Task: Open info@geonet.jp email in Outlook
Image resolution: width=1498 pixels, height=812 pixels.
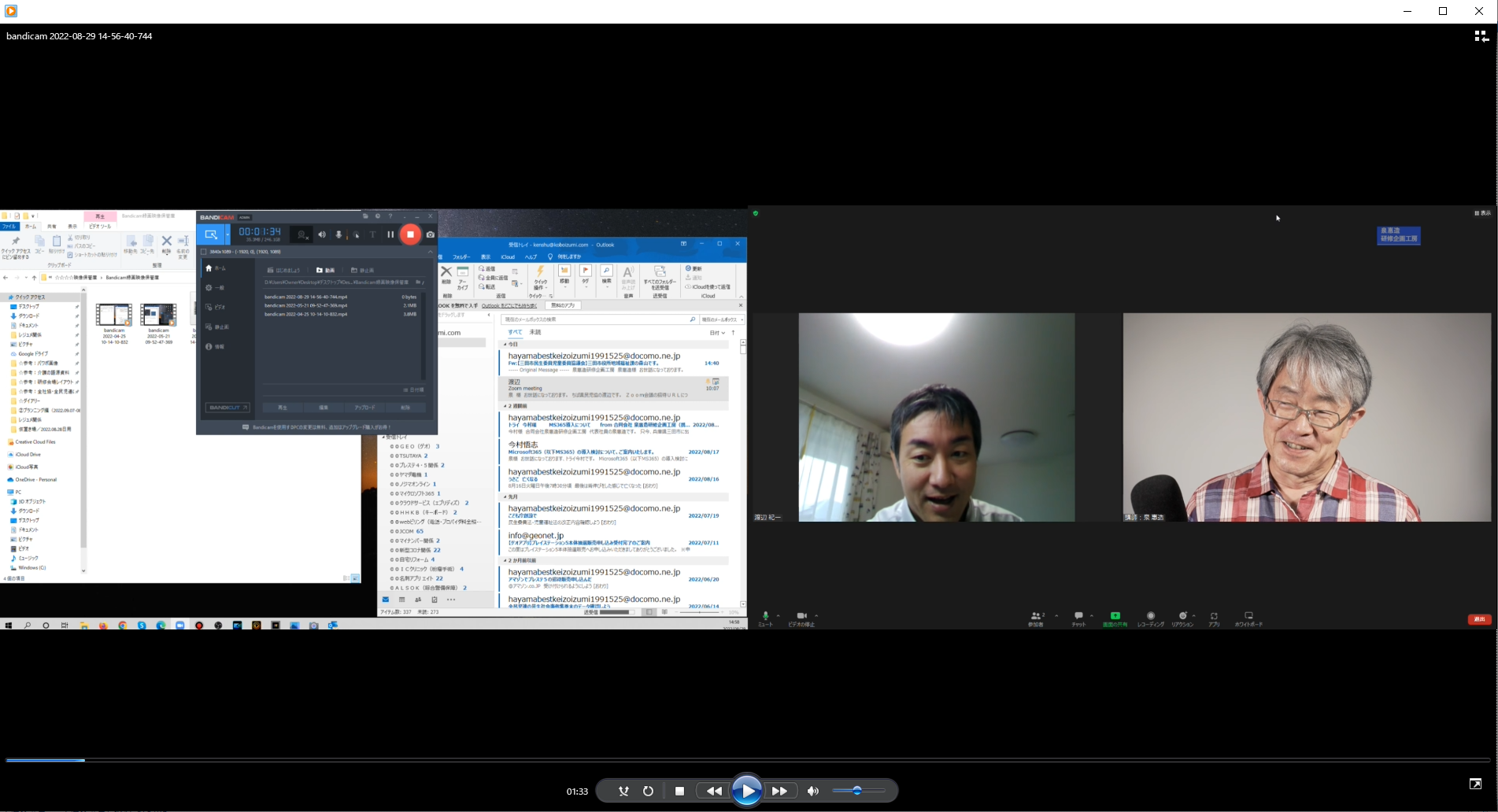Action: pos(613,544)
